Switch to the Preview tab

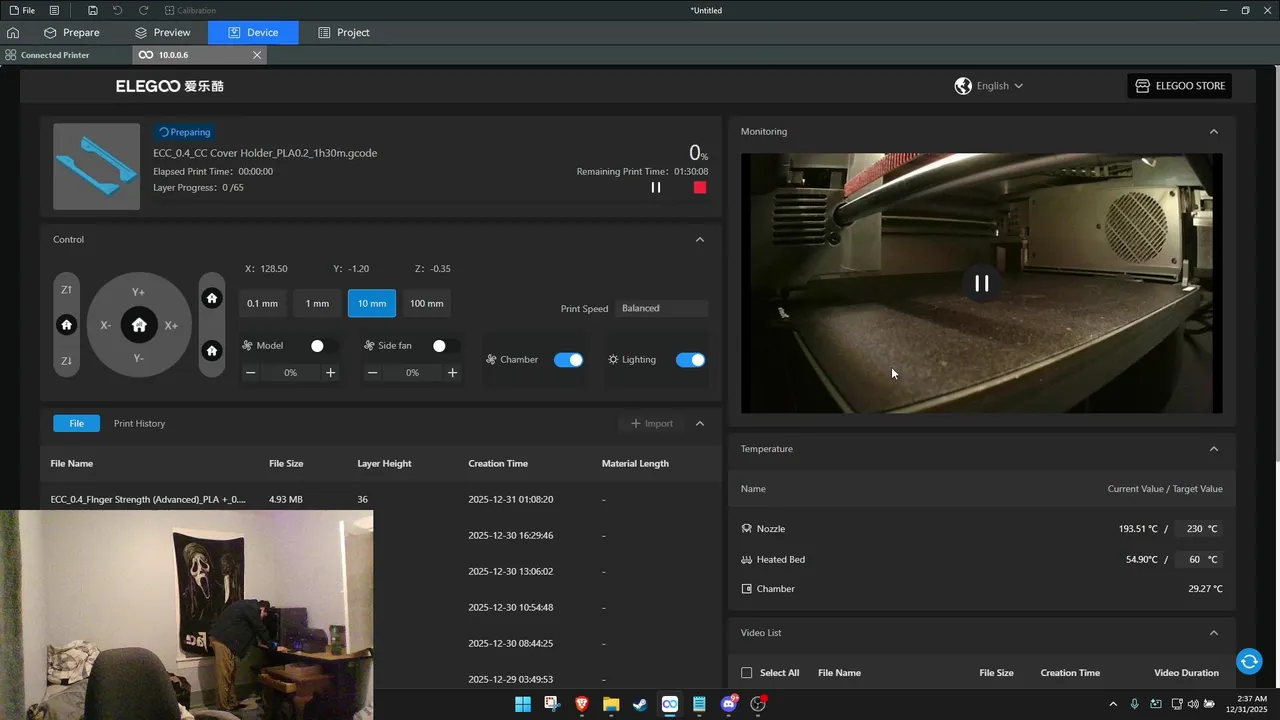(x=163, y=32)
